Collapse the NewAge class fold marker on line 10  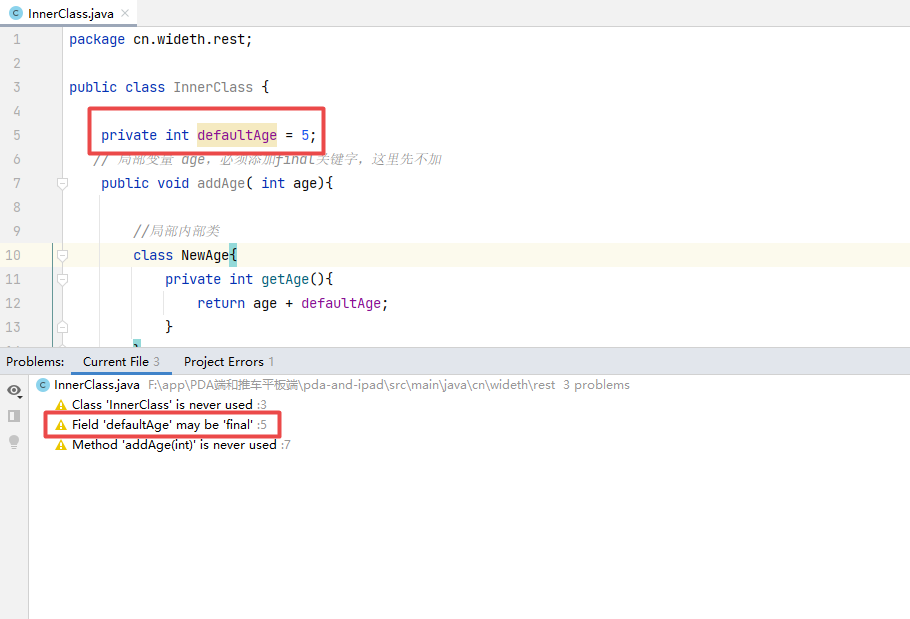(x=62, y=255)
